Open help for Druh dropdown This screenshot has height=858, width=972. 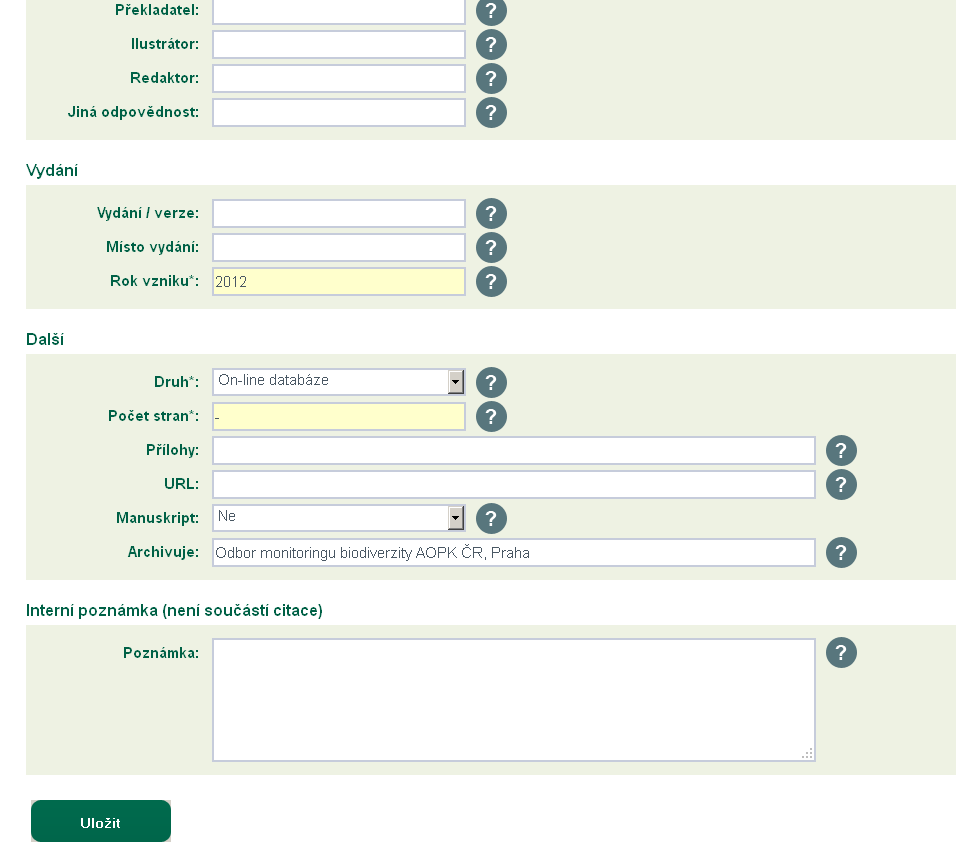pos(491,383)
